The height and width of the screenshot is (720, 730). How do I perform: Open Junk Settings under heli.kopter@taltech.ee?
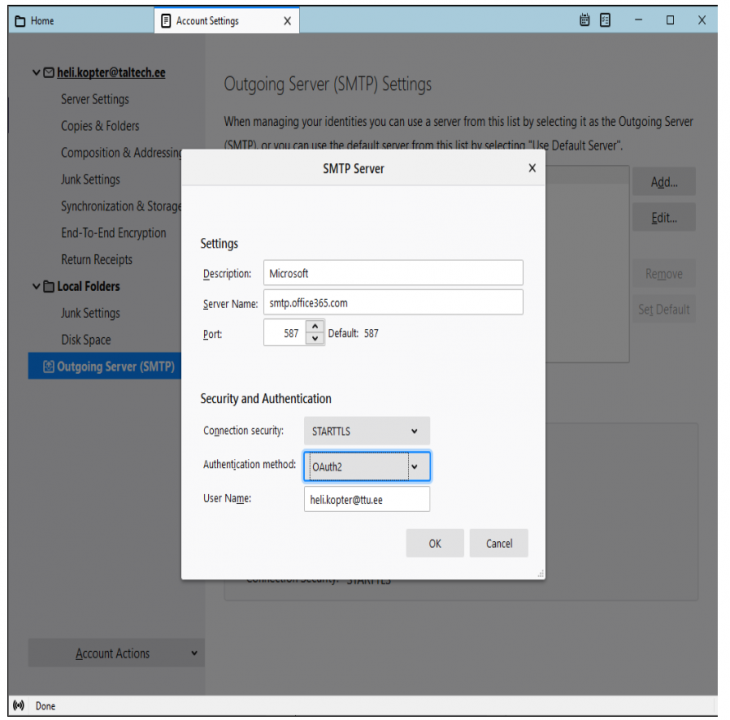(x=91, y=180)
